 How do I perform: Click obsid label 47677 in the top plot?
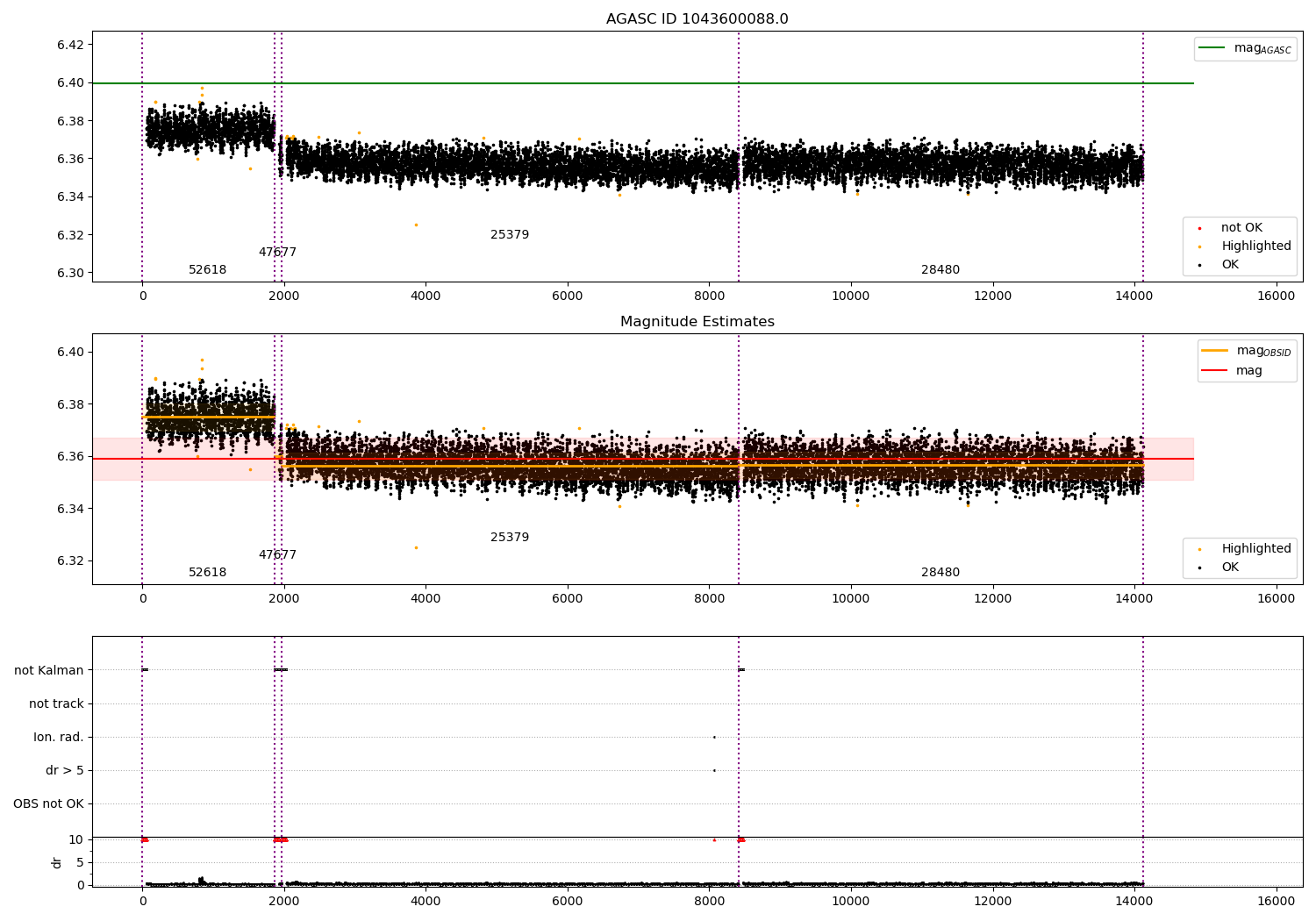pyautogui.click(x=277, y=253)
